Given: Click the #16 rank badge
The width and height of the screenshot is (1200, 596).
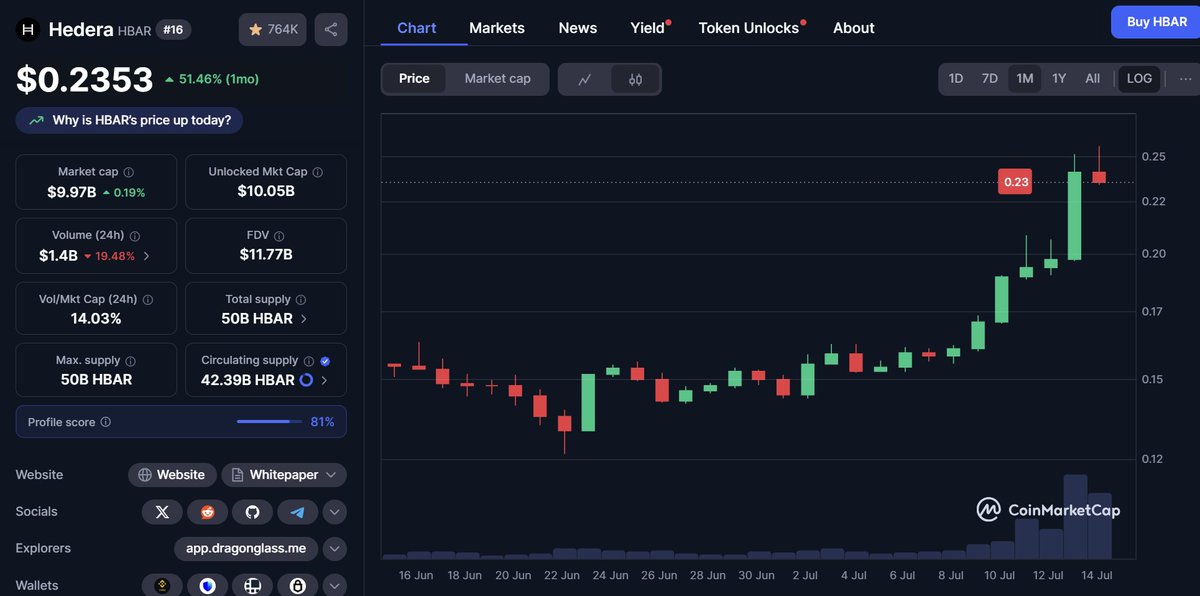Looking at the screenshot, I should (x=174, y=30).
